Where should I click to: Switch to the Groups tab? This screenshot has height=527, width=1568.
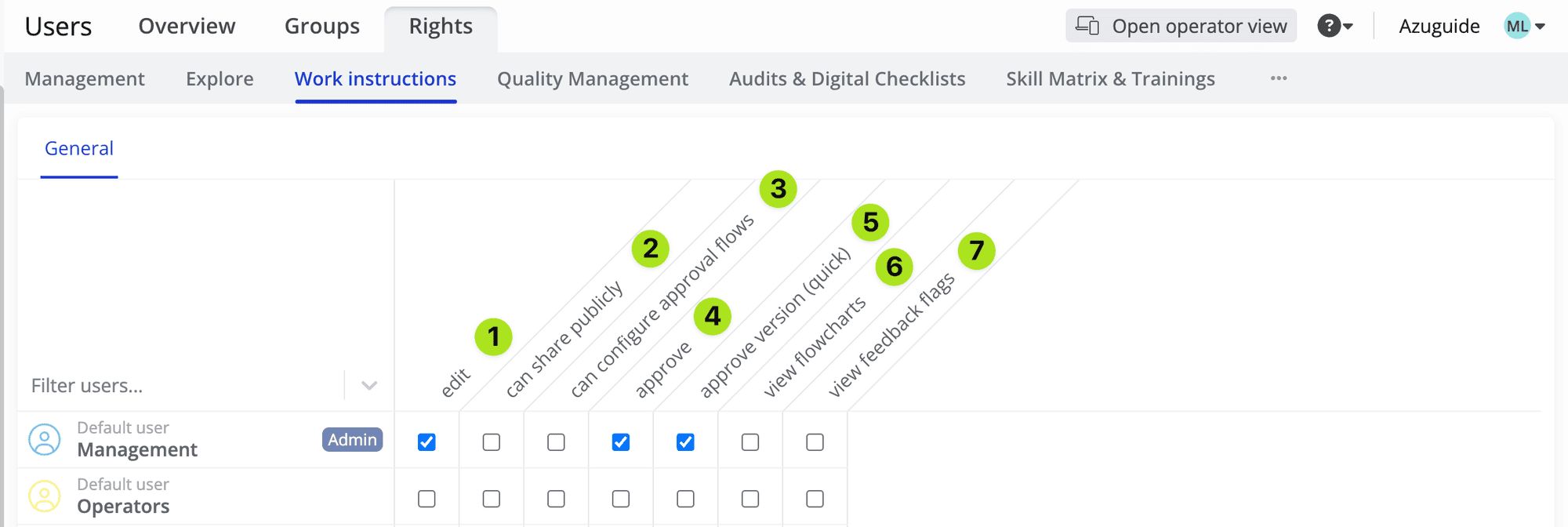[321, 27]
